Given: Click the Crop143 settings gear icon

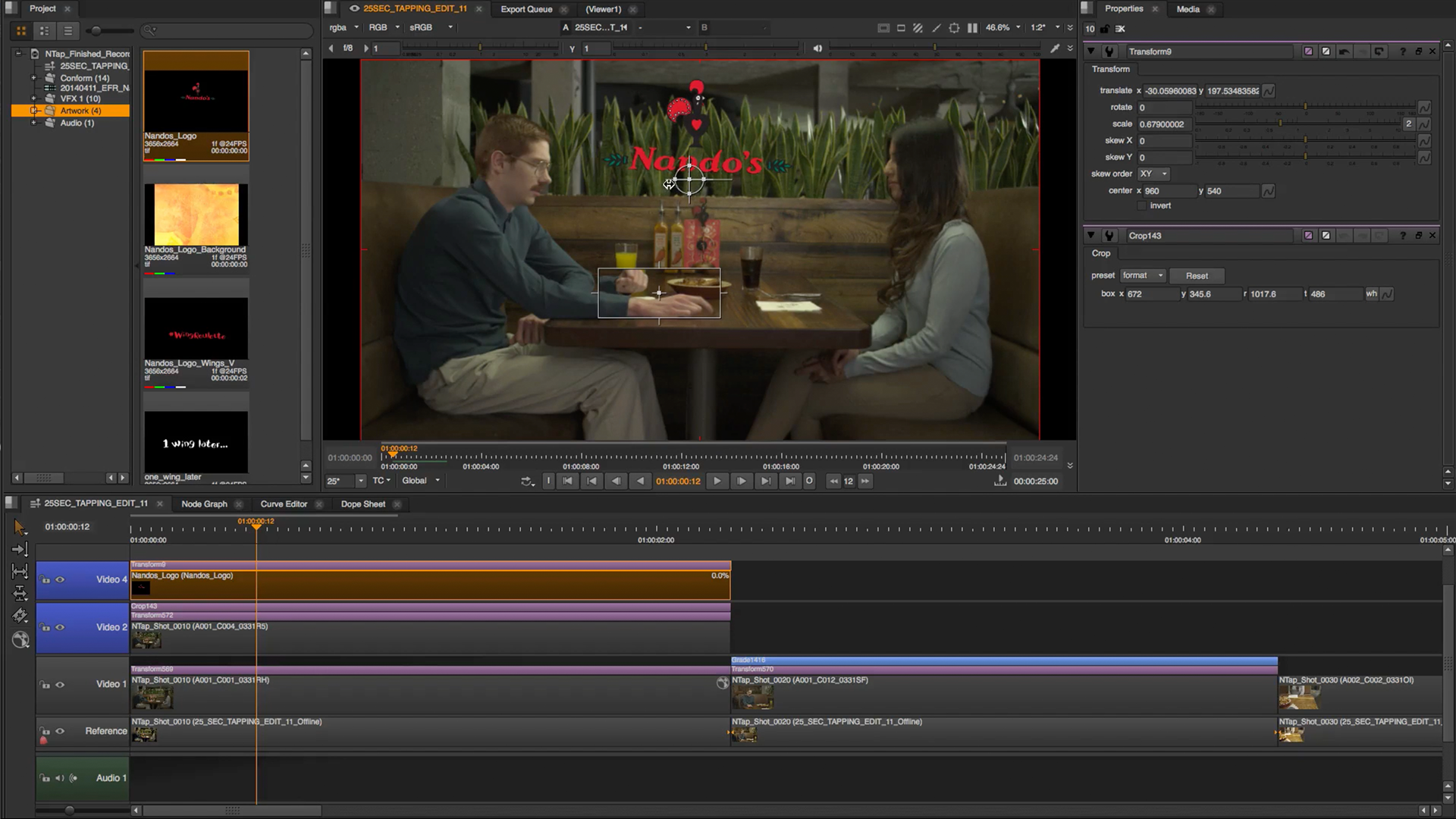Looking at the screenshot, I should click(1109, 234).
